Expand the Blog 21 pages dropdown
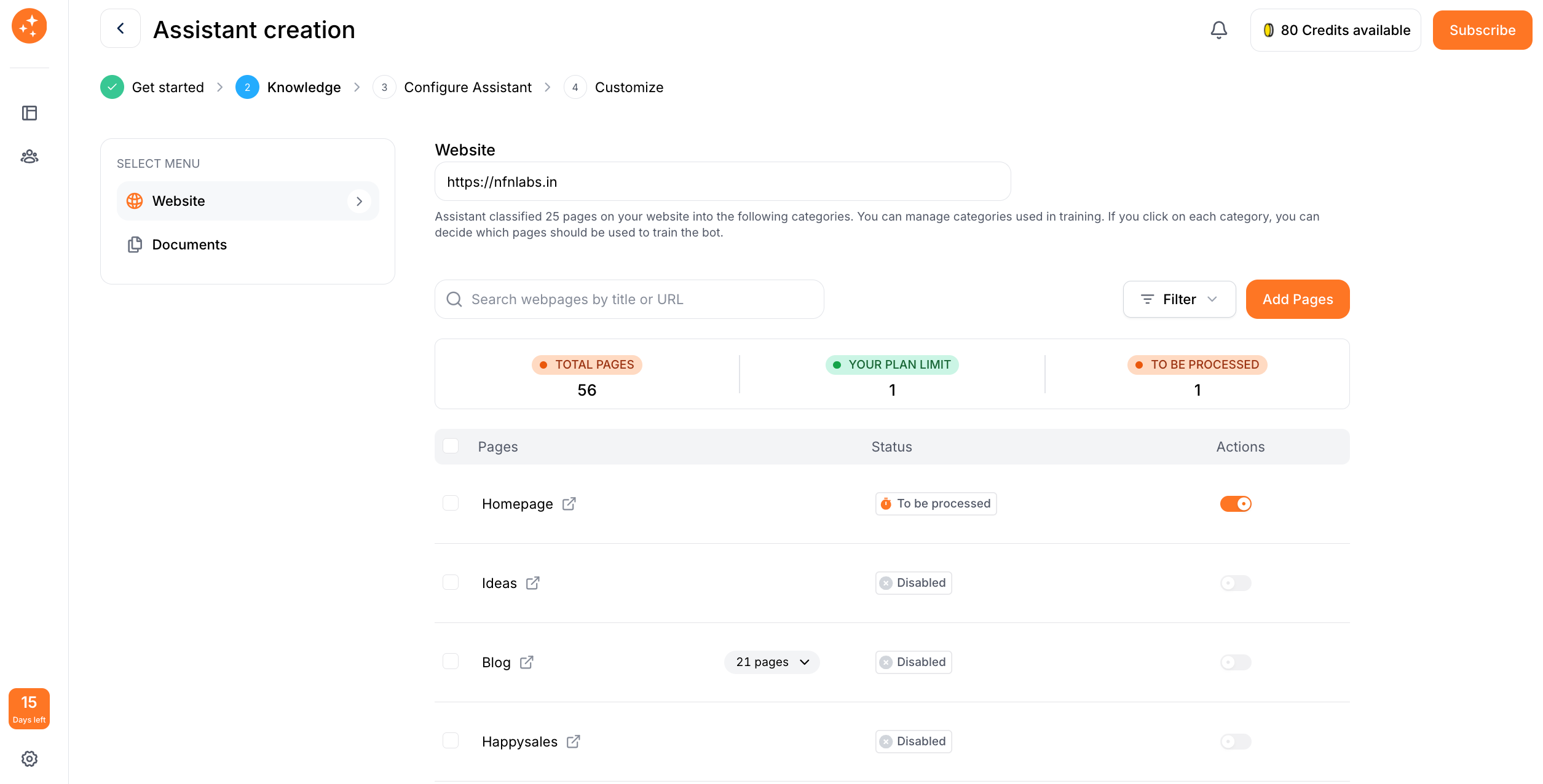Screen dimensions: 1543x784 [x=771, y=662]
